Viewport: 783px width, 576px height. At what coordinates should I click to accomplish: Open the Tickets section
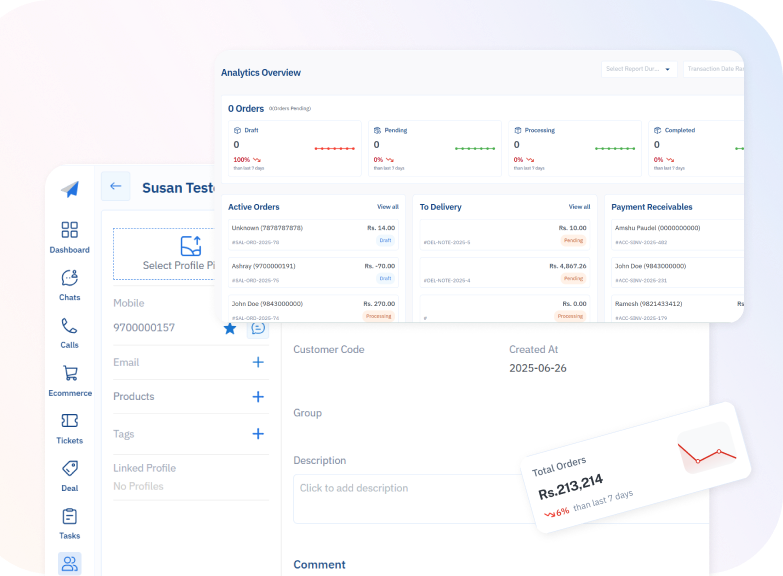tap(69, 427)
